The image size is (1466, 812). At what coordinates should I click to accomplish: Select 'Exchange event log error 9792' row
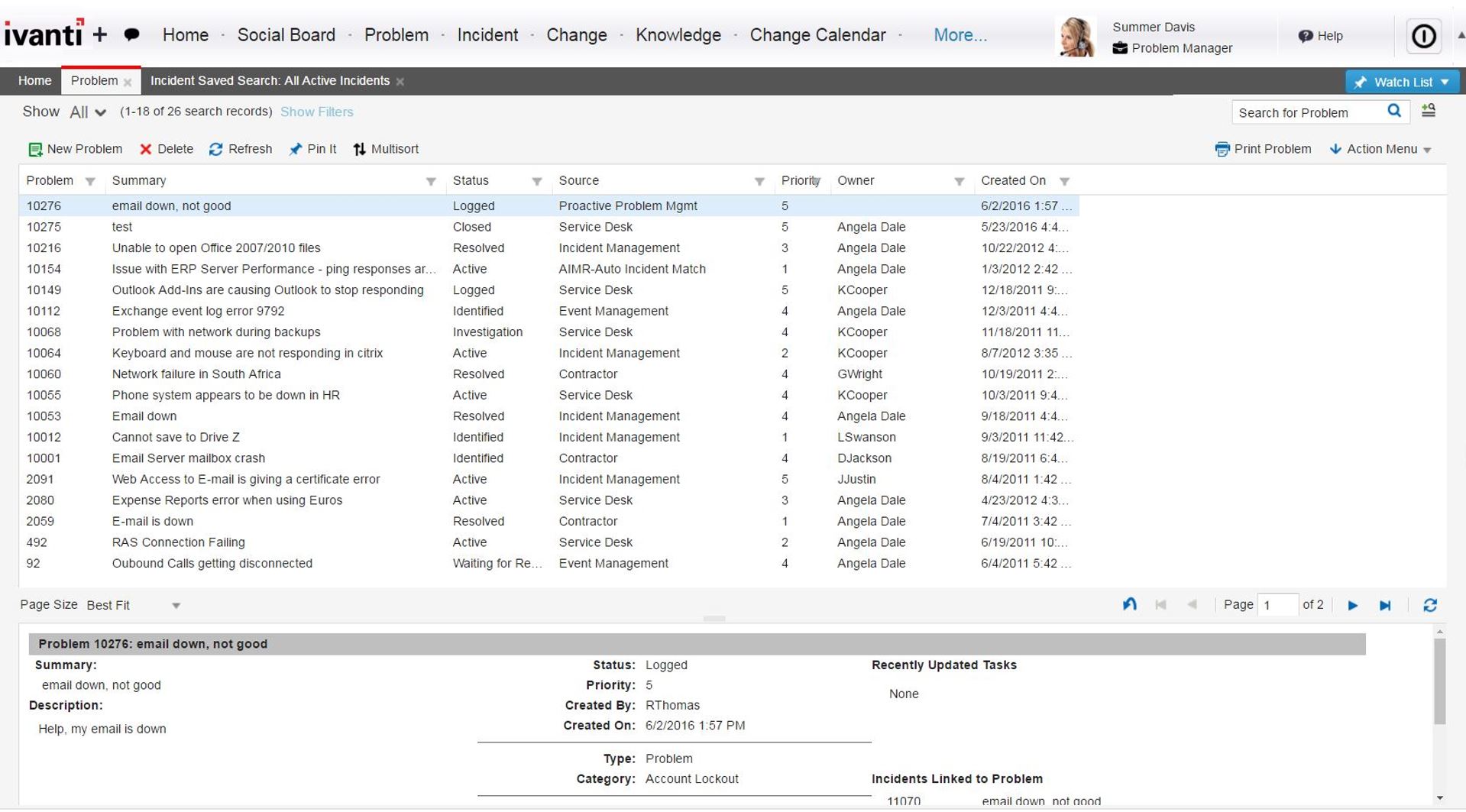point(549,311)
